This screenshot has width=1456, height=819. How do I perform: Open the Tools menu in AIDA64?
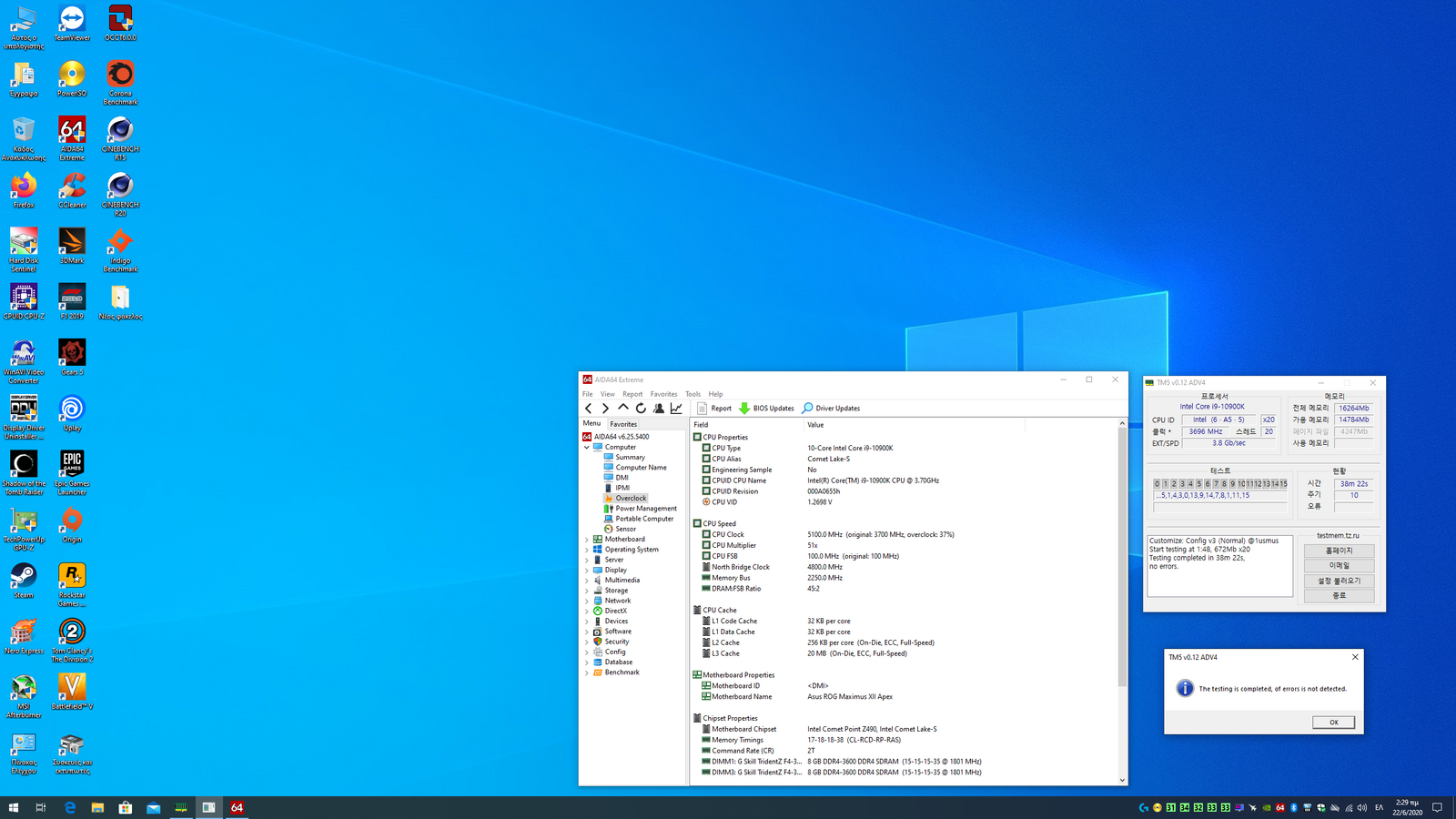(x=693, y=394)
